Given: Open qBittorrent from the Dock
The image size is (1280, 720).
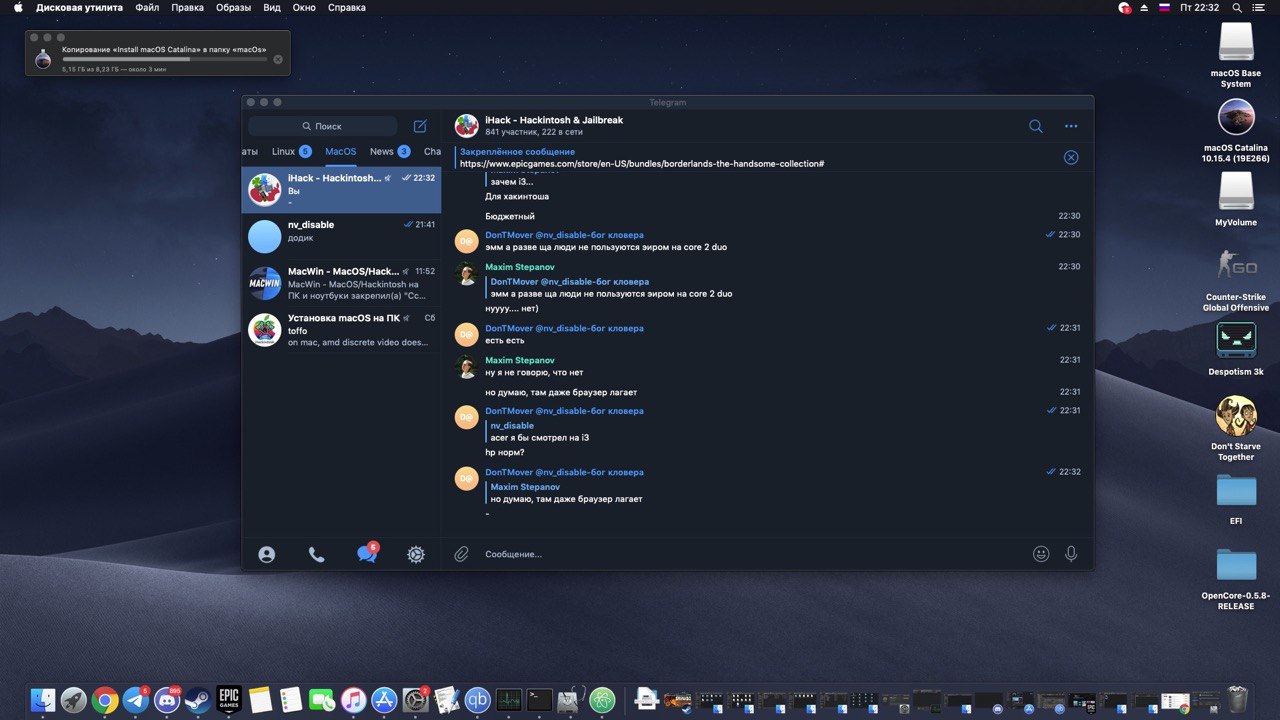Looking at the screenshot, I should coord(478,699).
